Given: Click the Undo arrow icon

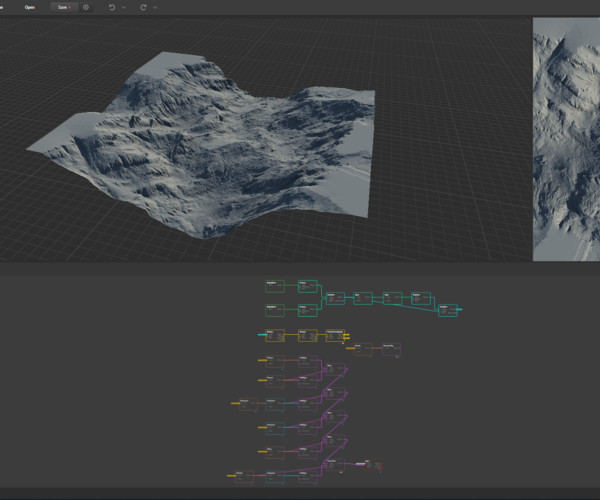Looking at the screenshot, I should click(x=111, y=7).
